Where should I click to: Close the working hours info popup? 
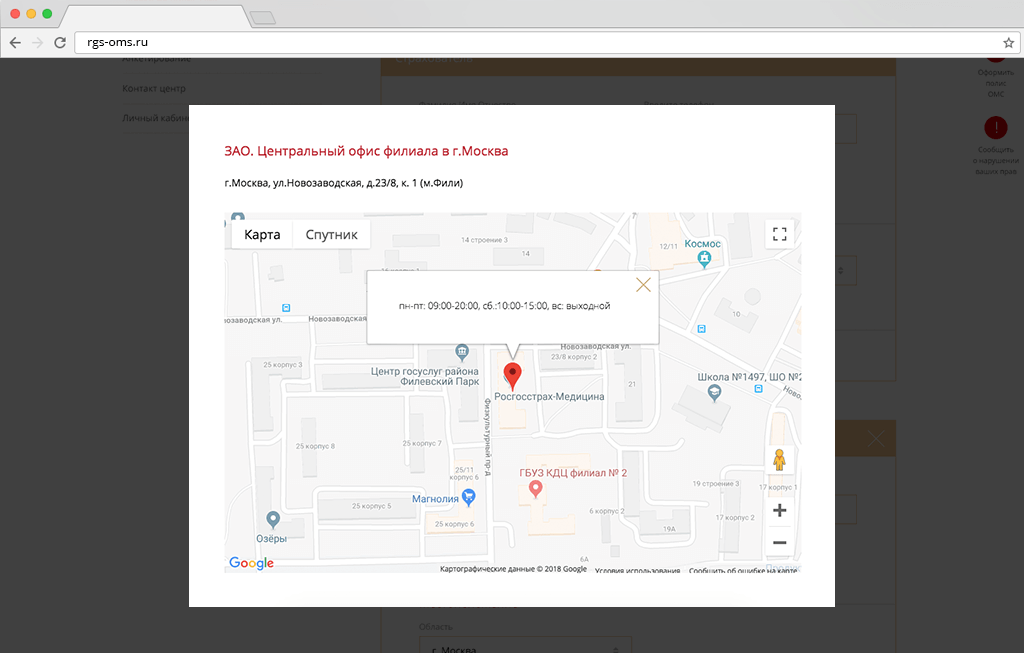pos(643,285)
